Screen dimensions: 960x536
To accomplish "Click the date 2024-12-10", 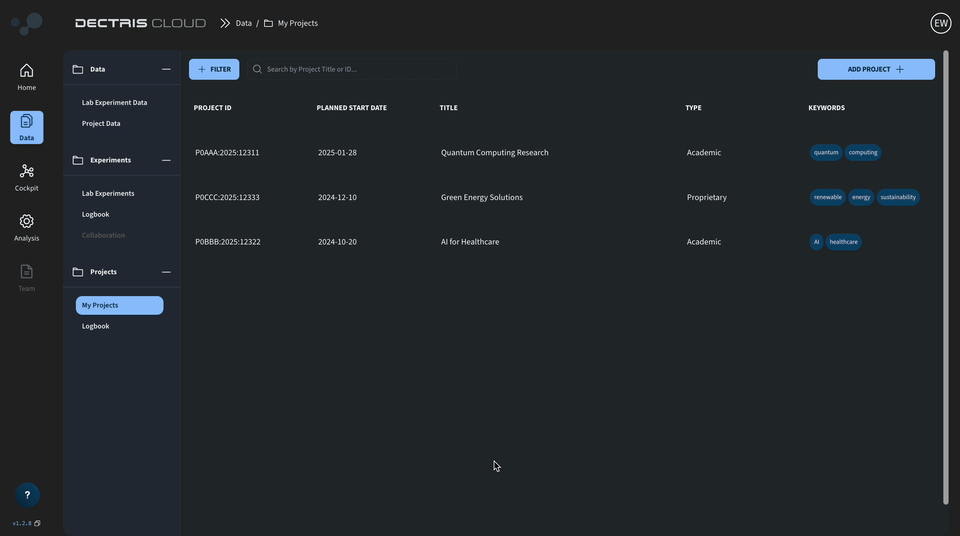I will (337, 197).
